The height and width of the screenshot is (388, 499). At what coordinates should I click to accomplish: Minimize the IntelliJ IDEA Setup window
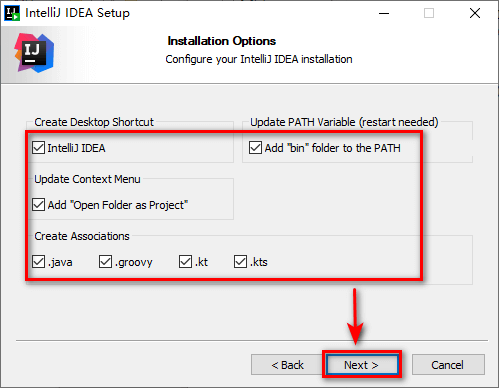(x=384, y=13)
